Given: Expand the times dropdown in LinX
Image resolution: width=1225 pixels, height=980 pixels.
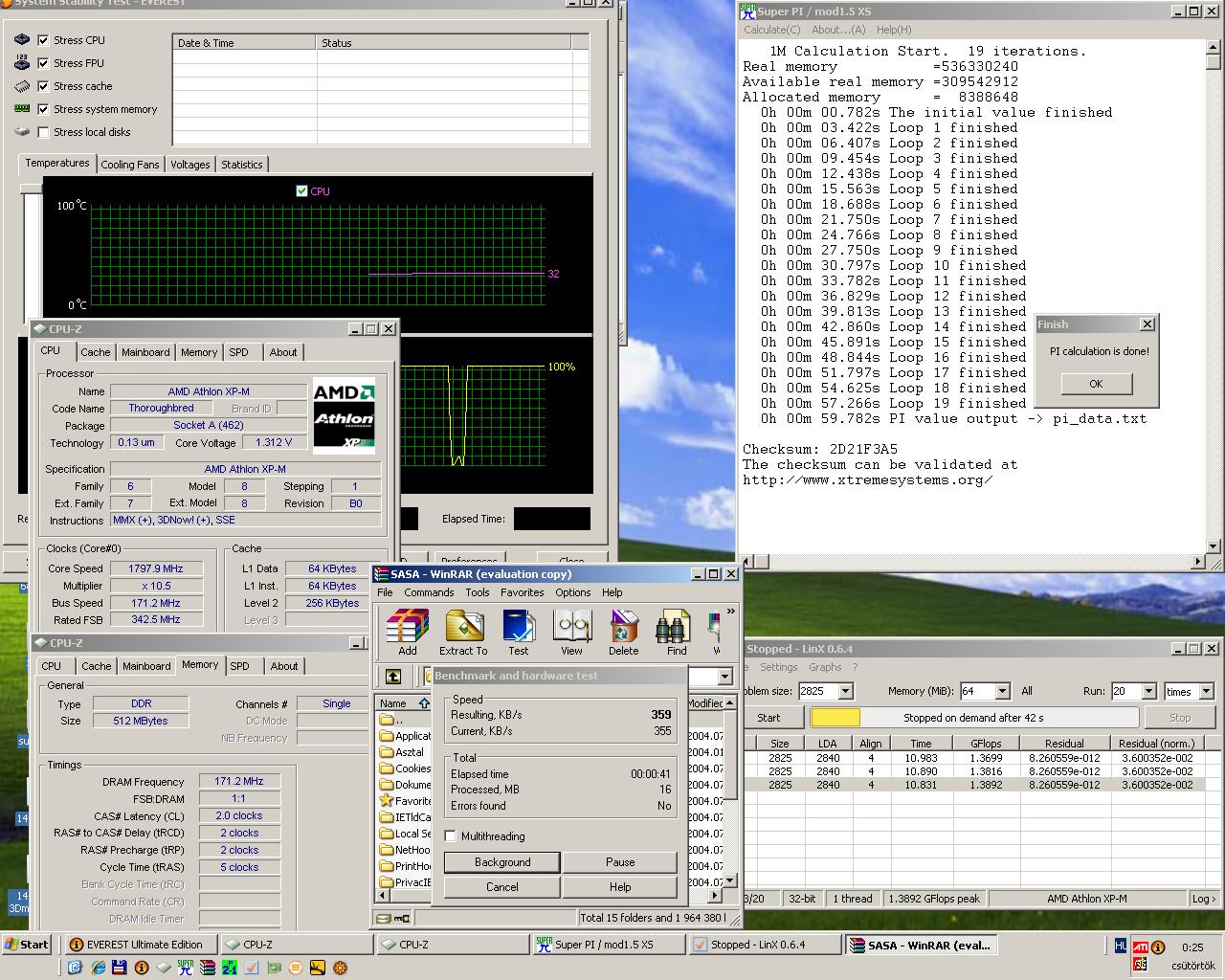Looking at the screenshot, I should (1206, 691).
